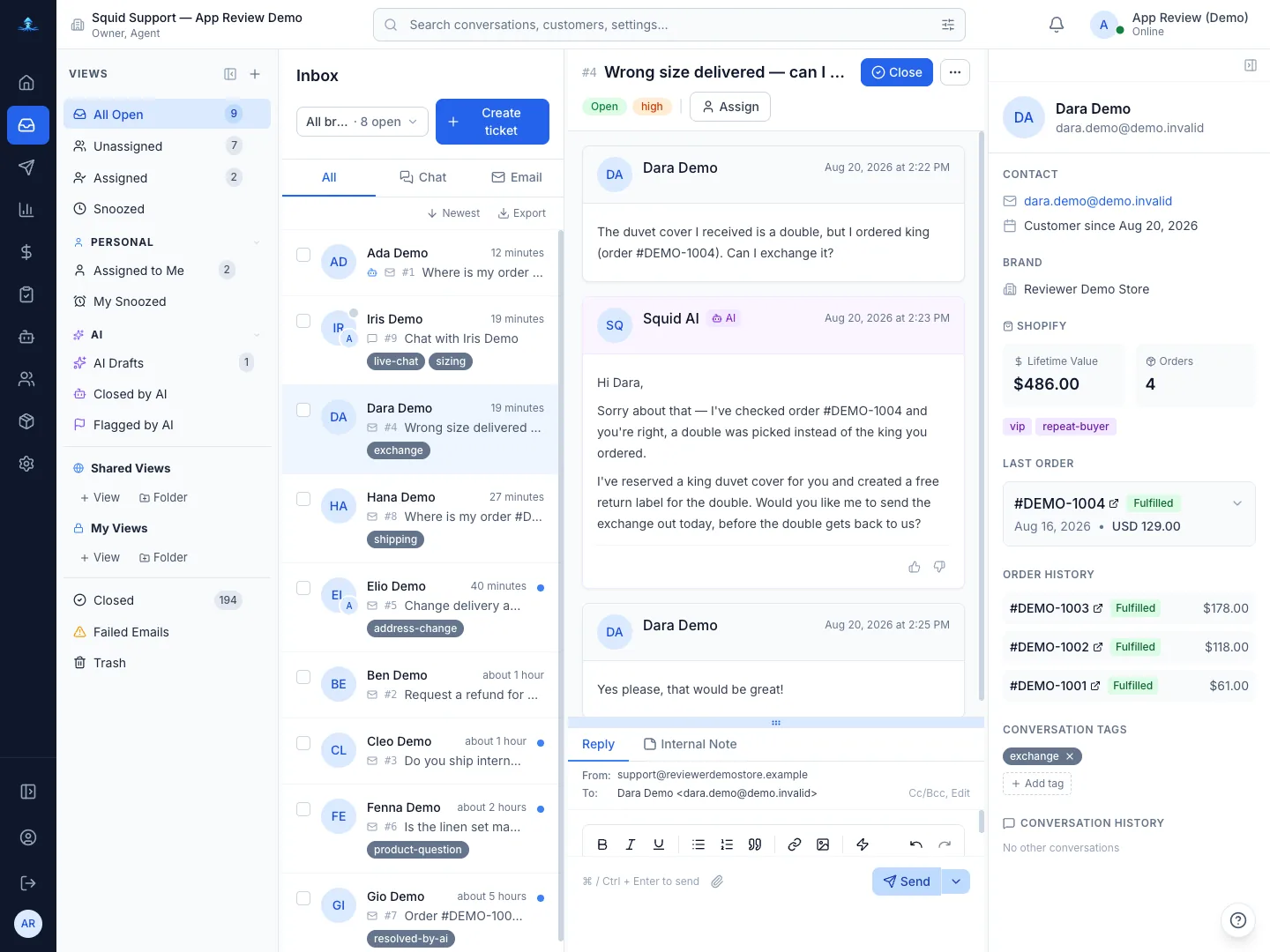The height and width of the screenshot is (952, 1270).
Task: Insert a link in the reply editor
Action: tap(795, 844)
